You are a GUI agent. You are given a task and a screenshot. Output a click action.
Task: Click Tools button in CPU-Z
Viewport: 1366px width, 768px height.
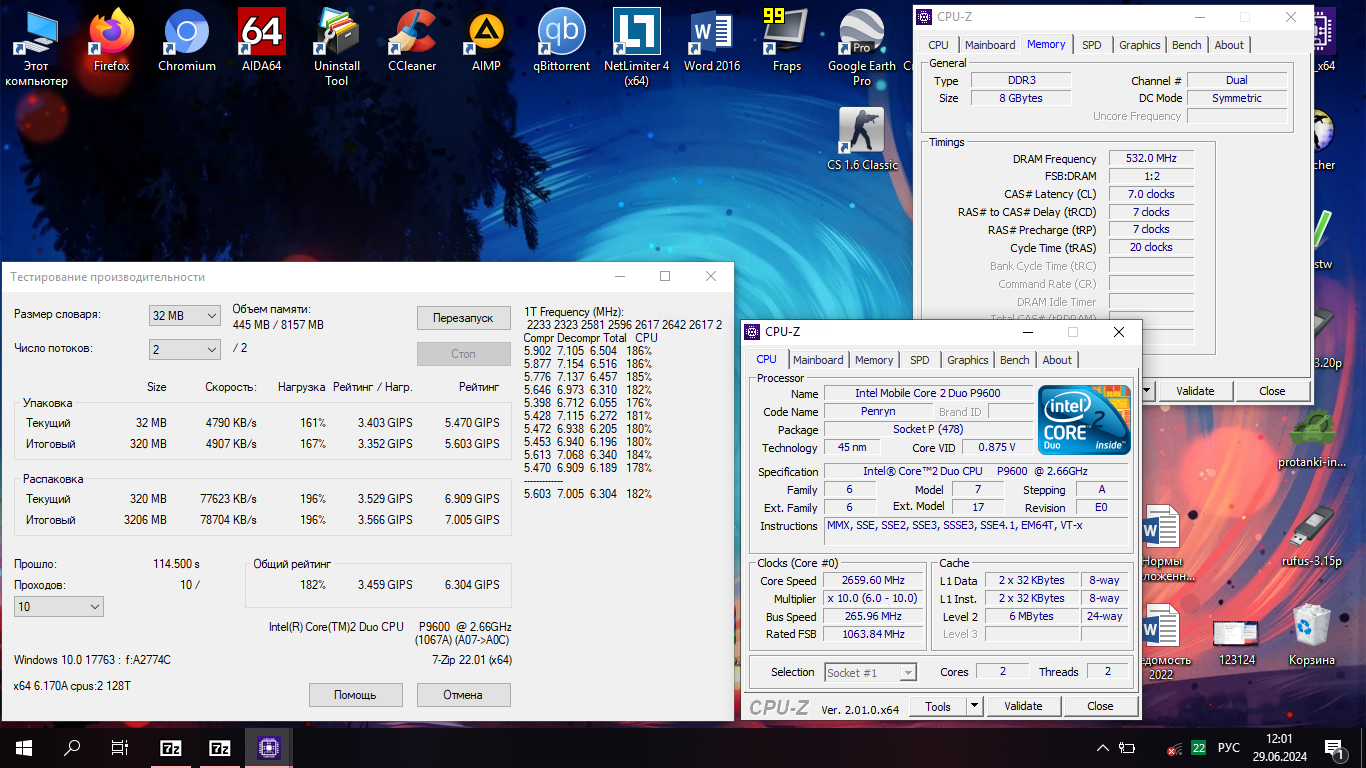pos(938,706)
